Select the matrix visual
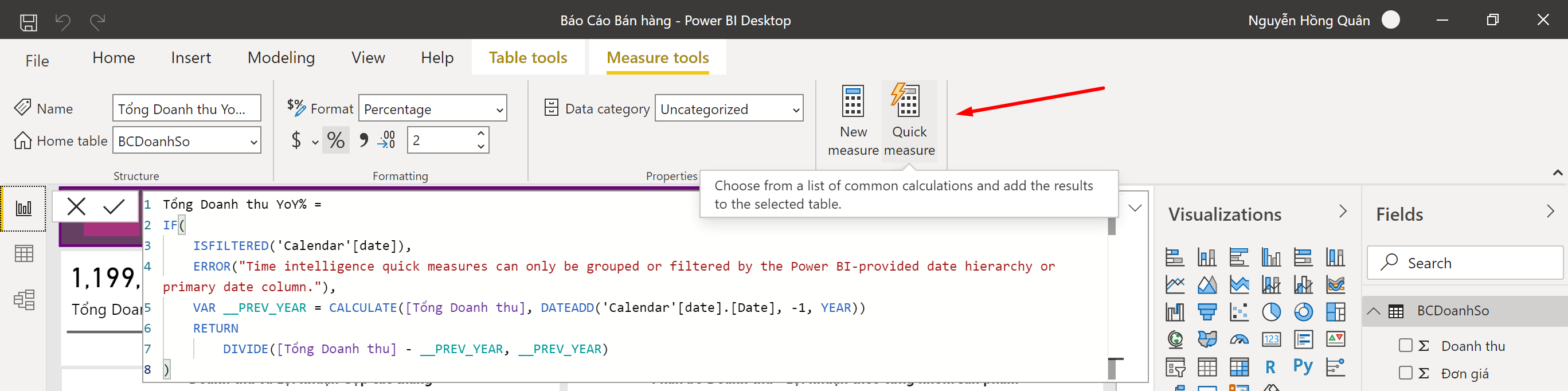The image size is (1568, 391). coord(1239,367)
